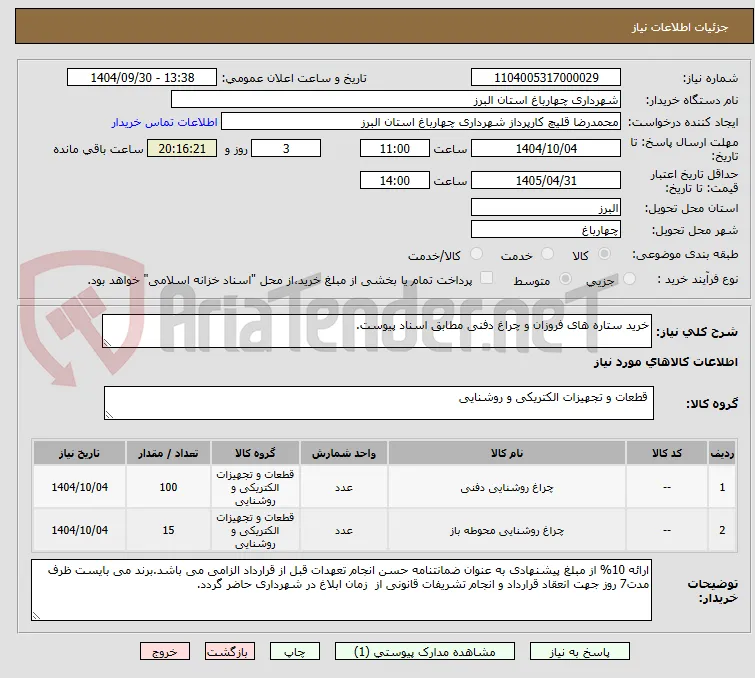Choose the متوسط purchase type radio
Image resolution: width=755 pixels, height=678 pixels.
click(565, 279)
